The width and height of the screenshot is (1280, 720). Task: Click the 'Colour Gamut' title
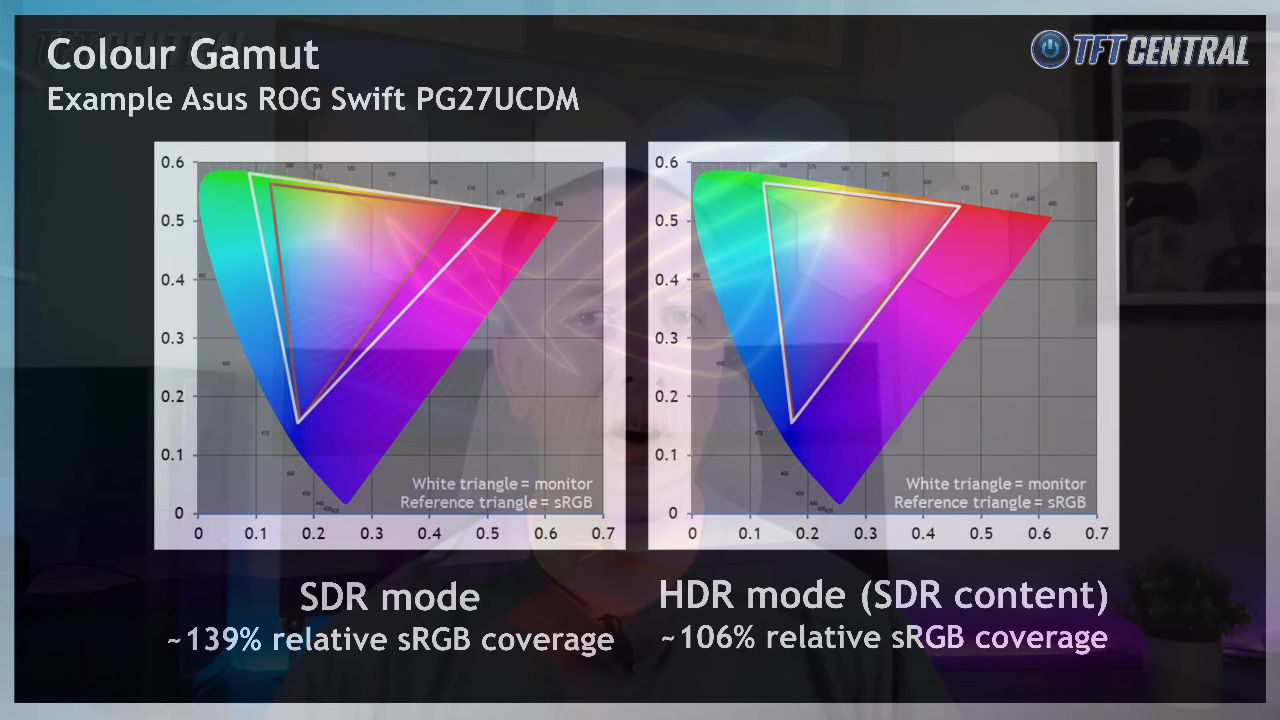(183, 54)
